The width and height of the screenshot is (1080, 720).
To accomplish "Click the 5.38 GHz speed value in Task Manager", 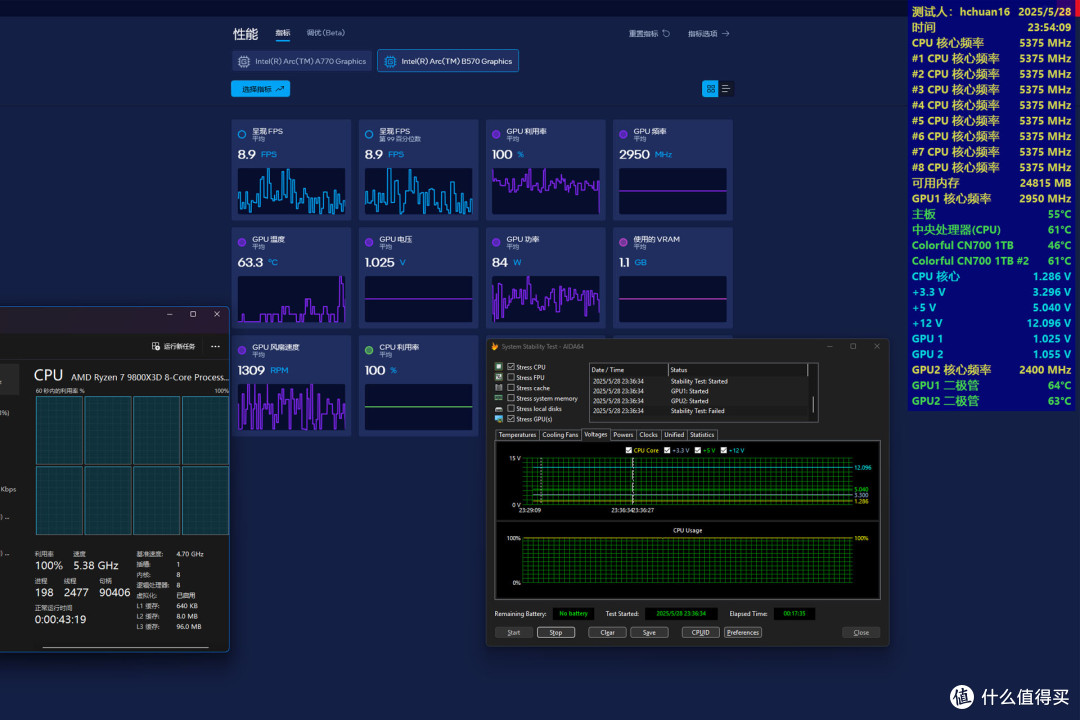I will (96, 566).
